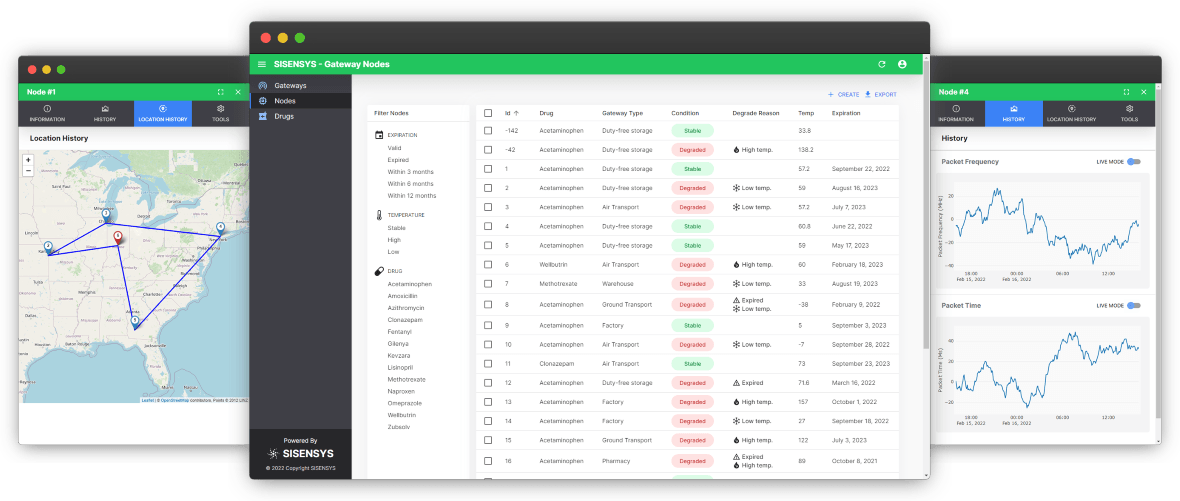Switch to Location History tab in Node #4
The width and height of the screenshot is (1180, 501).
coord(1071,113)
